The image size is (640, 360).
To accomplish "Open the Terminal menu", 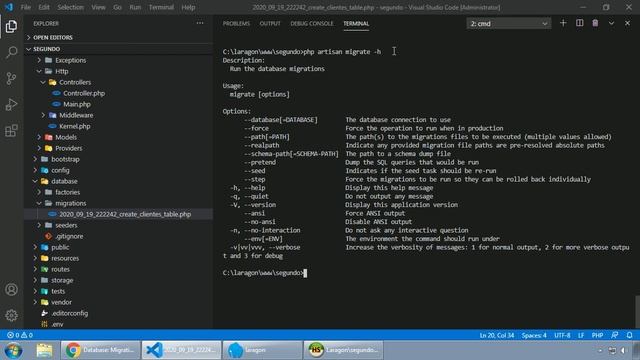I will tap(161, 7).
